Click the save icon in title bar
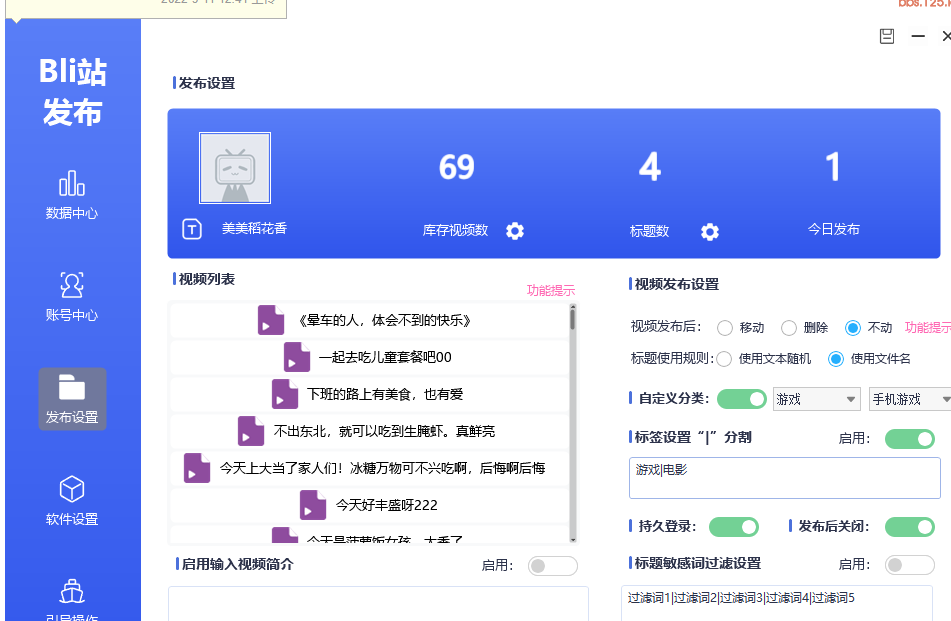Screen dimensions: 951x621 click(886, 37)
